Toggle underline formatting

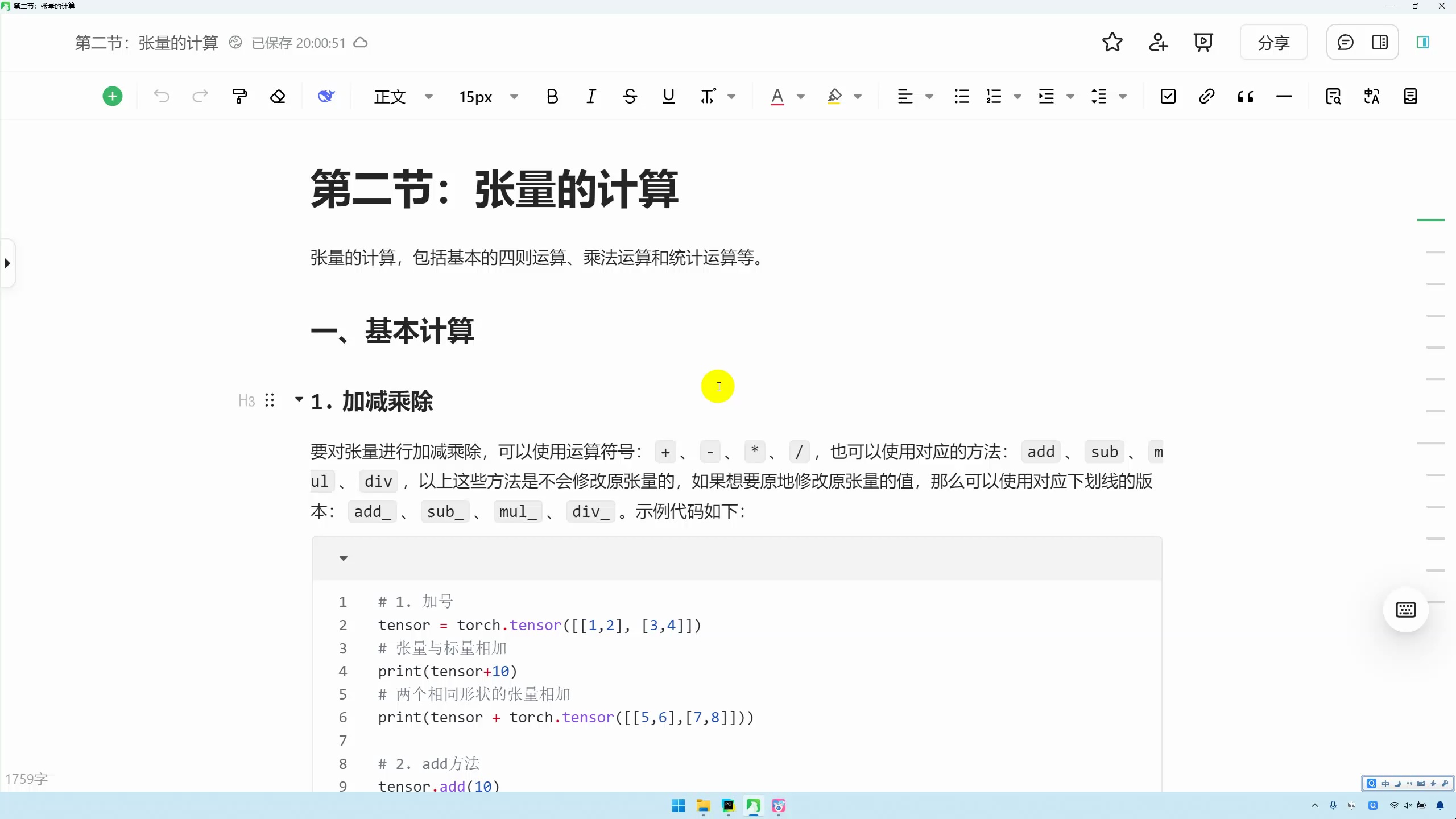click(x=668, y=96)
